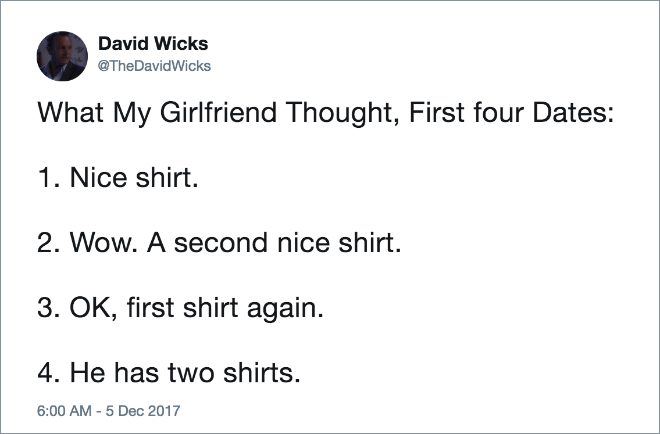Click the word "Dates:" in the heading
660x434 pixels.
(573, 112)
